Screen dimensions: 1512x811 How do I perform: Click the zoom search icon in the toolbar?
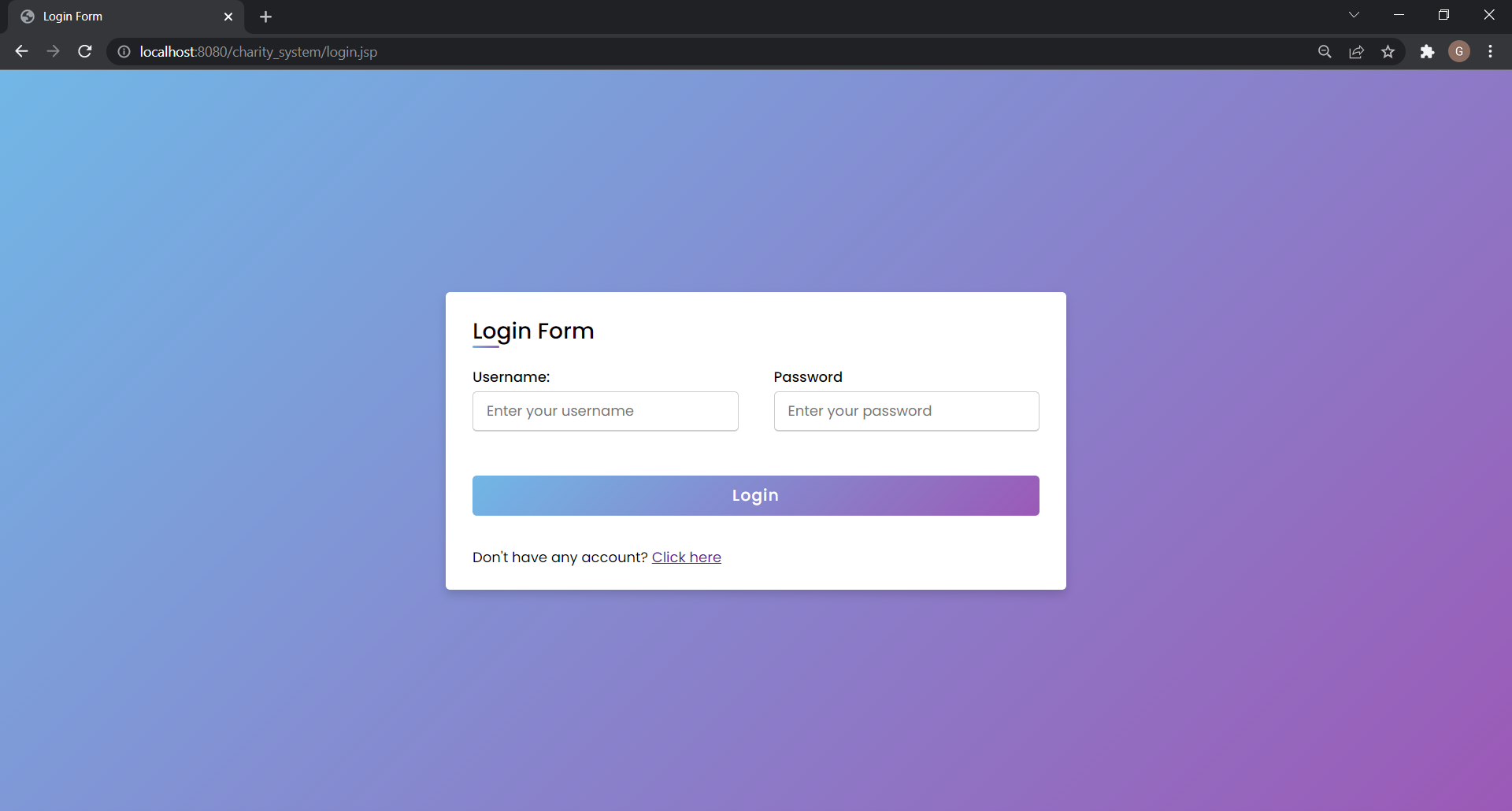(x=1325, y=51)
